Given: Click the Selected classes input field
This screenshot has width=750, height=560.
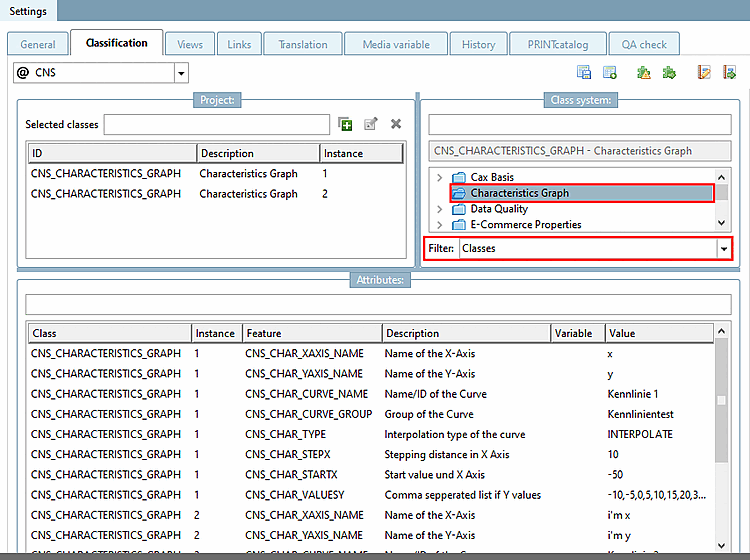Looking at the screenshot, I should [216, 124].
